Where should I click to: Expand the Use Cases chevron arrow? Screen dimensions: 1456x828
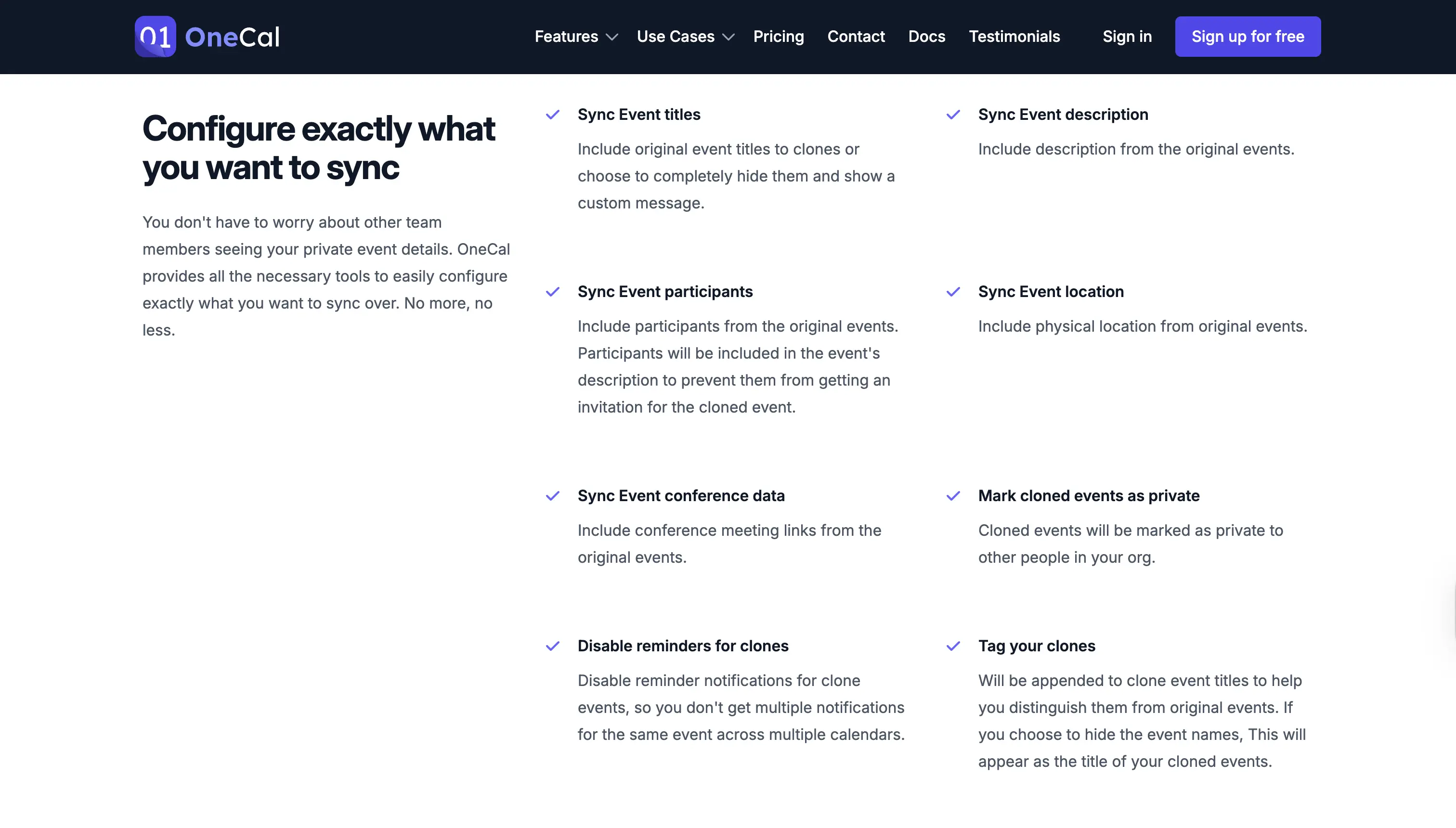tap(728, 38)
